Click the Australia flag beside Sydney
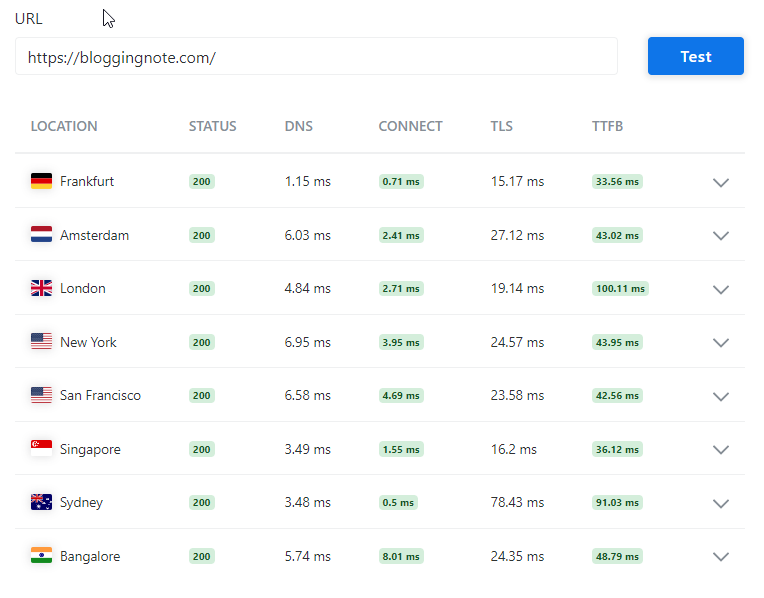 tap(41, 502)
